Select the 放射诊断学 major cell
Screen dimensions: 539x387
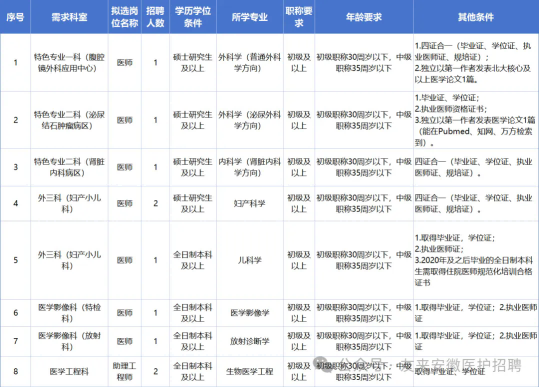250,341
